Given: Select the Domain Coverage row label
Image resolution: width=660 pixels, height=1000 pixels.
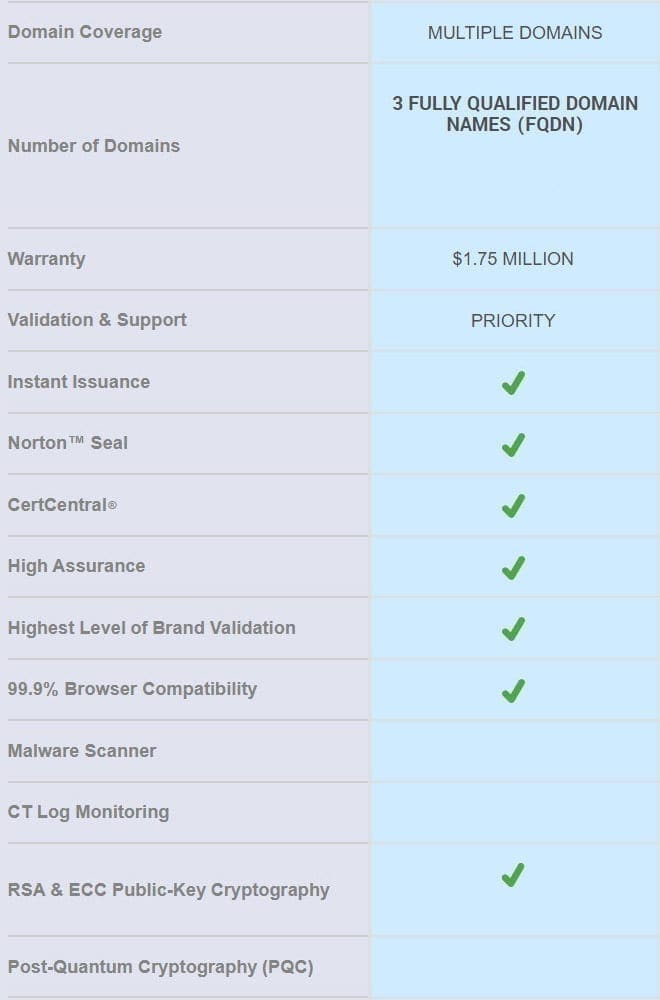Looking at the screenshot, I should pos(85,32).
